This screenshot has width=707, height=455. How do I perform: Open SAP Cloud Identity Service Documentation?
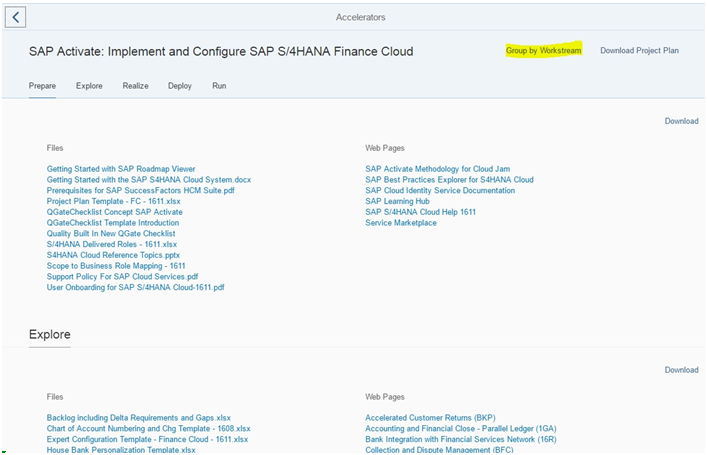[x=440, y=190]
